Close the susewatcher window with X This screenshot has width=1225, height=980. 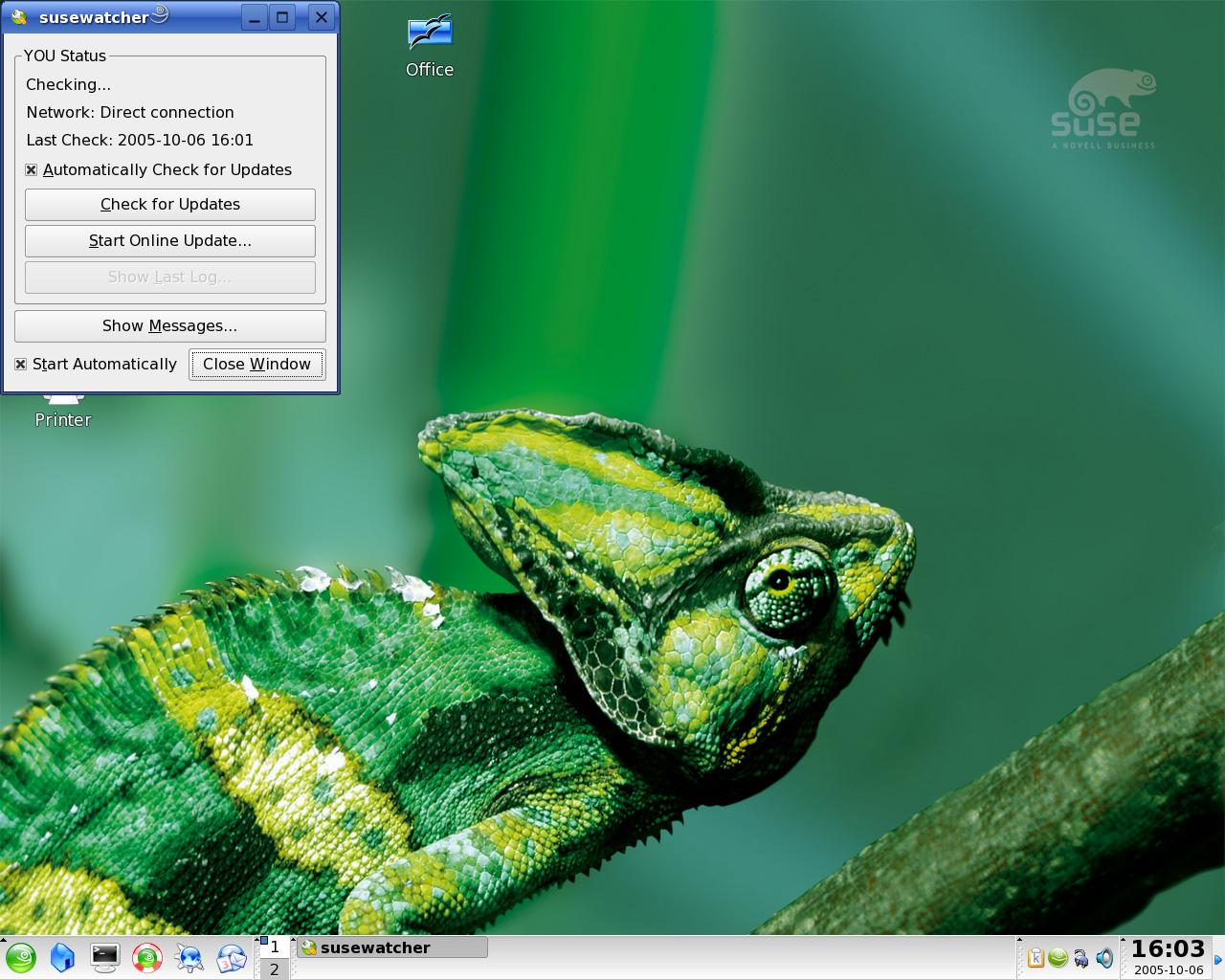tap(322, 17)
